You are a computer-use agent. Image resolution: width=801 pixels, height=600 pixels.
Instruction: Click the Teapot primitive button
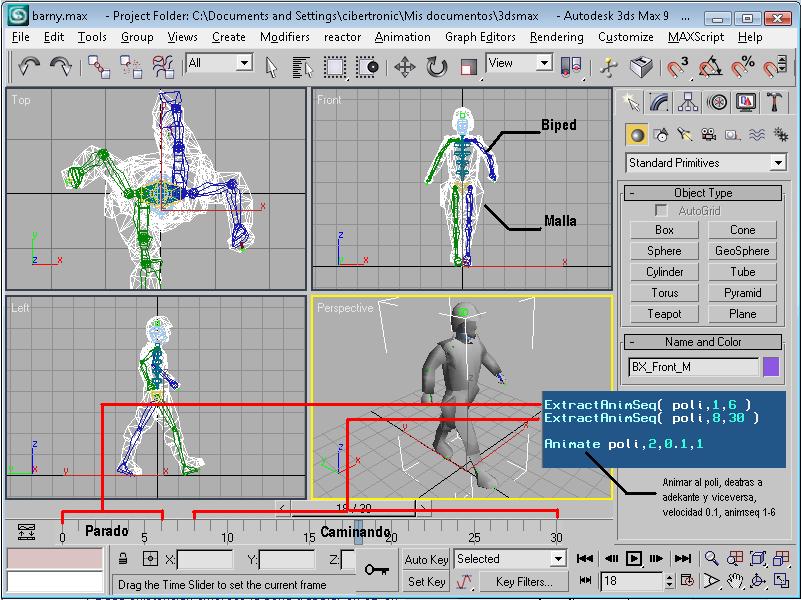pos(664,314)
